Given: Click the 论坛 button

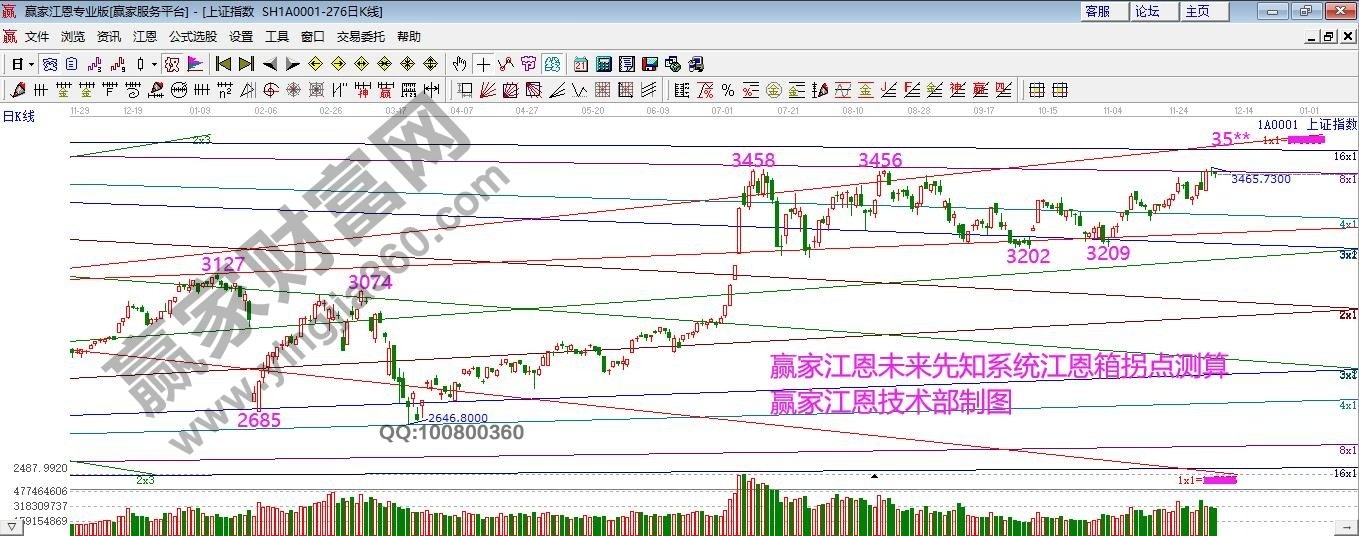Looking at the screenshot, I should 1147,11.
